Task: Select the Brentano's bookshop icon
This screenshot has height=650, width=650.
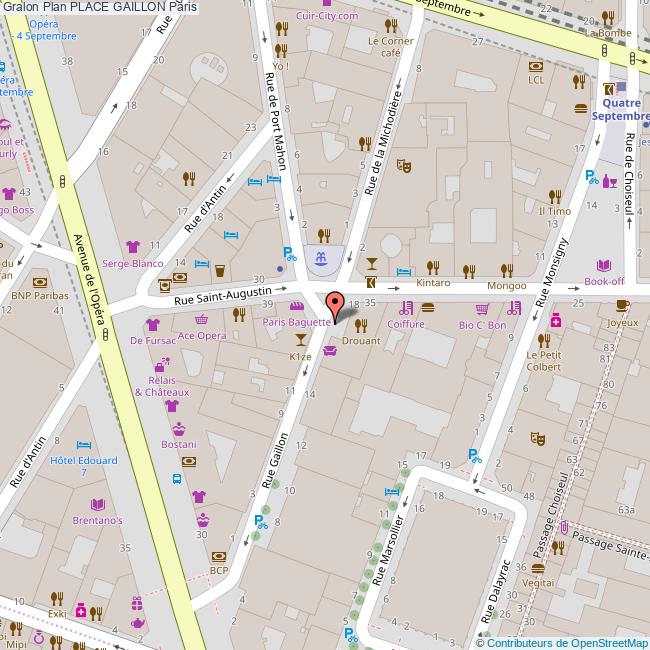Action: (x=97, y=504)
